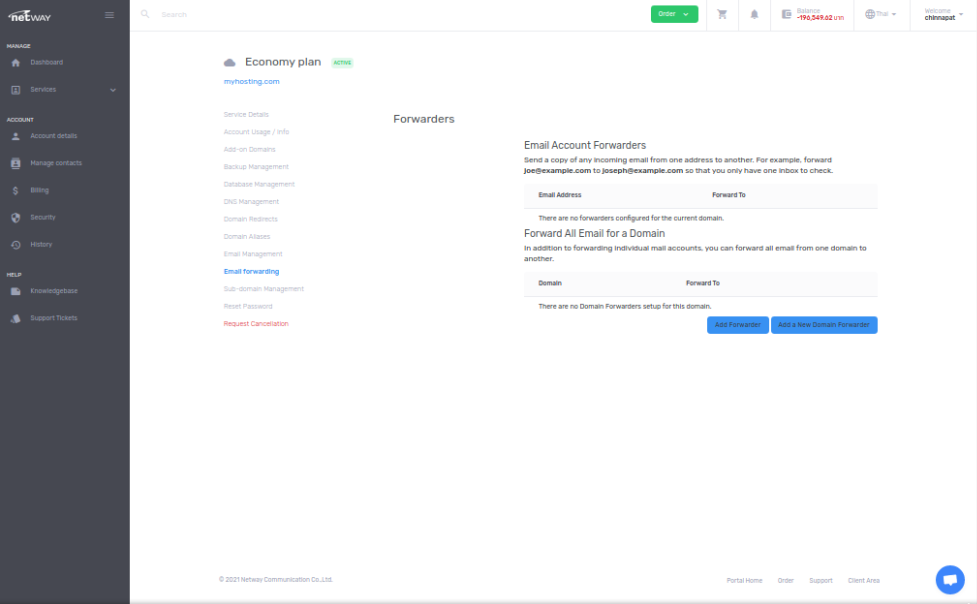Click the Billing dollar icon
Image resolution: width=977 pixels, height=604 pixels.
pyautogui.click(x=16, y=190)
